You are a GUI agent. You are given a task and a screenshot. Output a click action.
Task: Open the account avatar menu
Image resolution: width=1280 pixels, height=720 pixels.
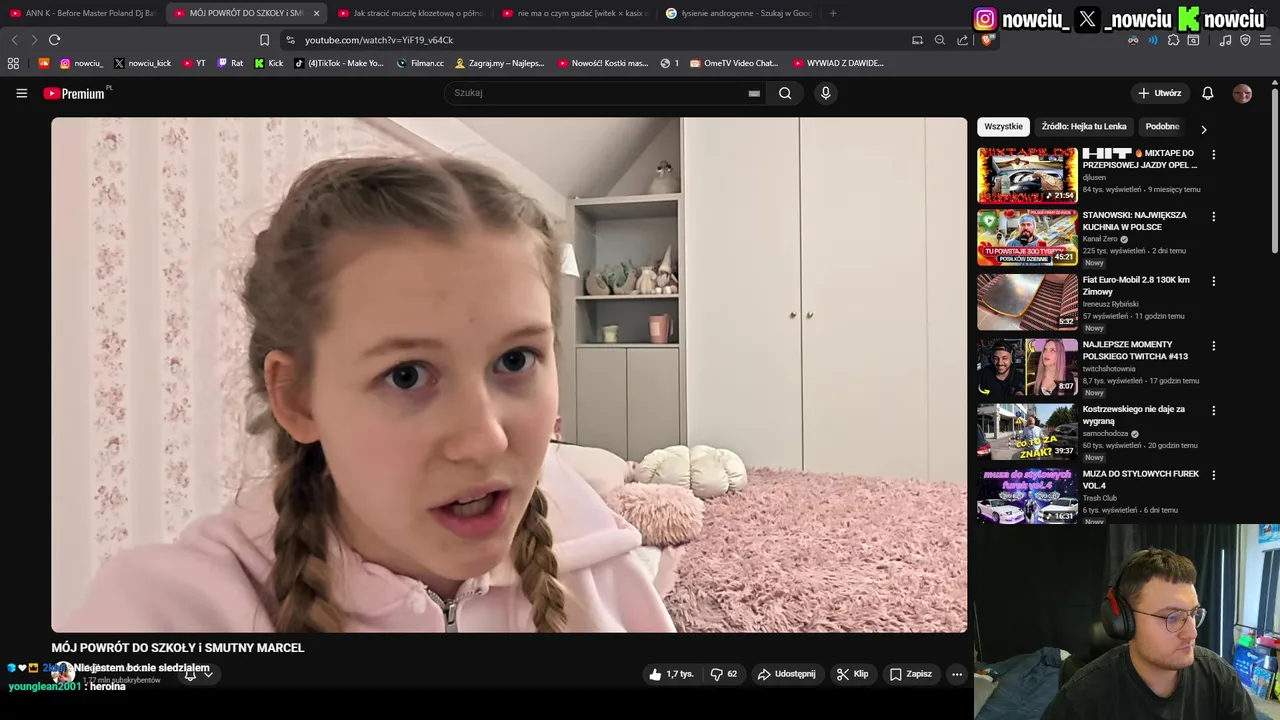pyautogui.click(x=1242, y=93)
